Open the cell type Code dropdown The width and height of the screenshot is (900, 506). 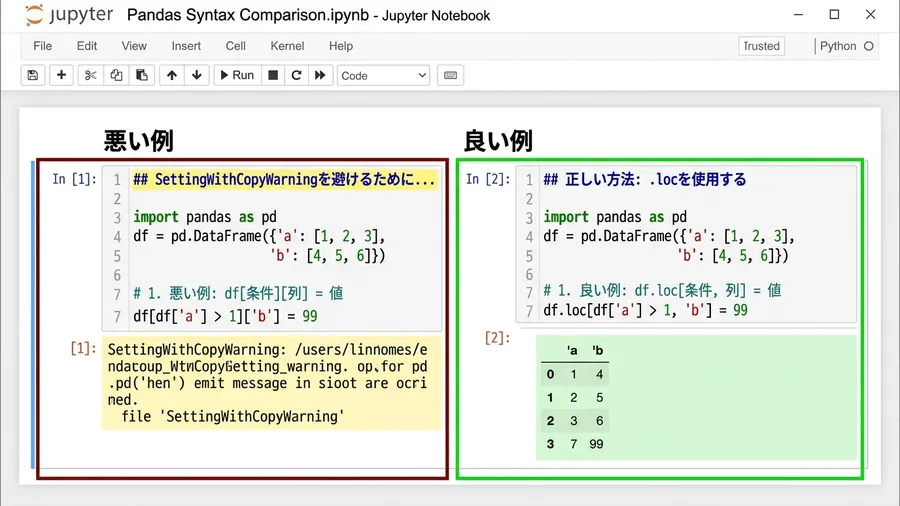[383, 76]
